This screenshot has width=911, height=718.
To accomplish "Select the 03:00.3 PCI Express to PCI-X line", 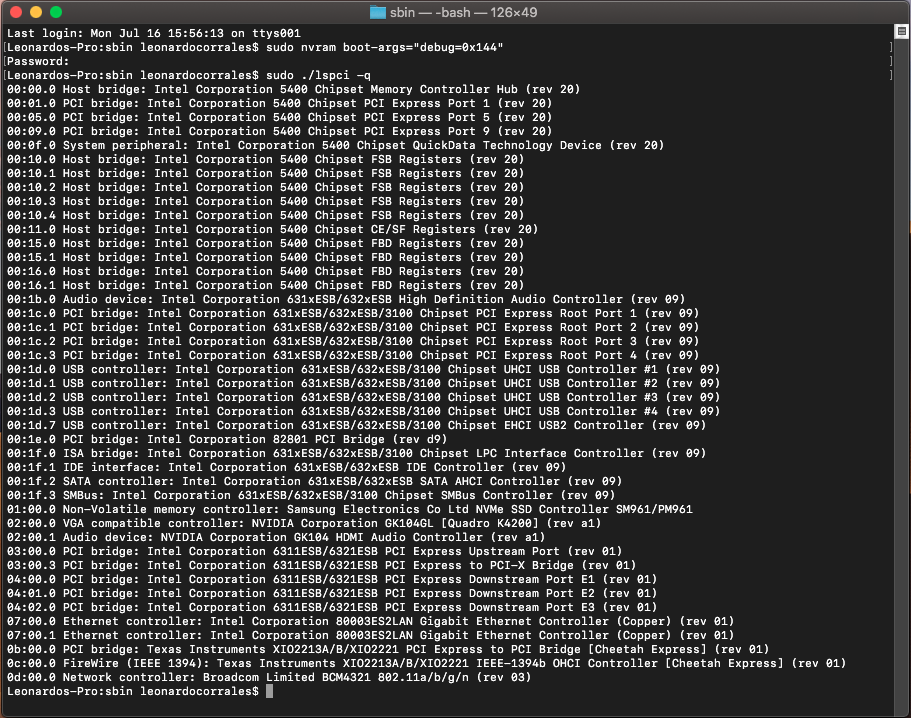I will [x=321, y=565].
